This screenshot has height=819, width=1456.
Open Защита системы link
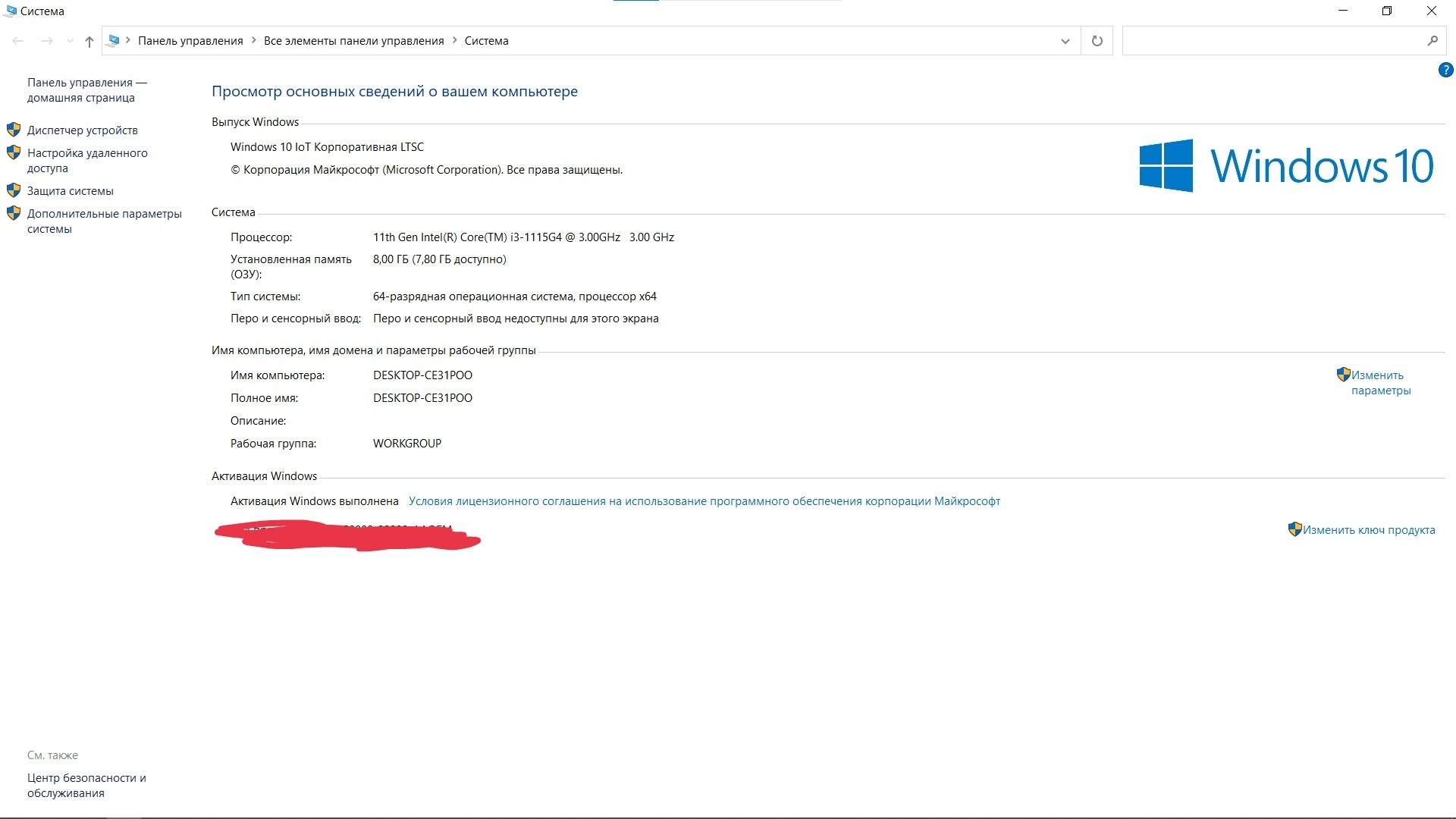(x=71, y=191)
